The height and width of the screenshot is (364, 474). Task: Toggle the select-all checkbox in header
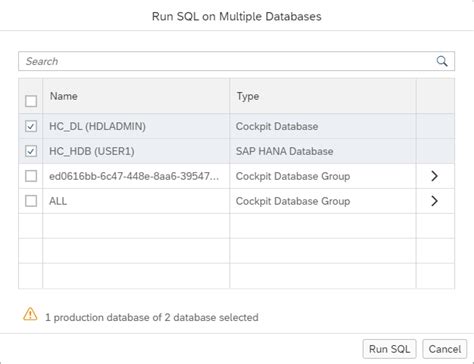click(x=31, y=101)
